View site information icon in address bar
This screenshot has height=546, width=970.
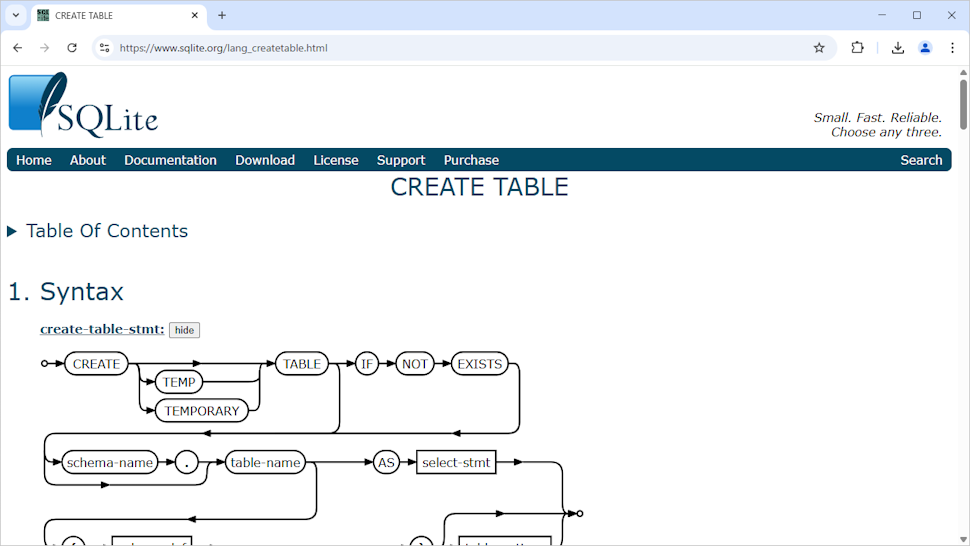[x=104, y=48]
